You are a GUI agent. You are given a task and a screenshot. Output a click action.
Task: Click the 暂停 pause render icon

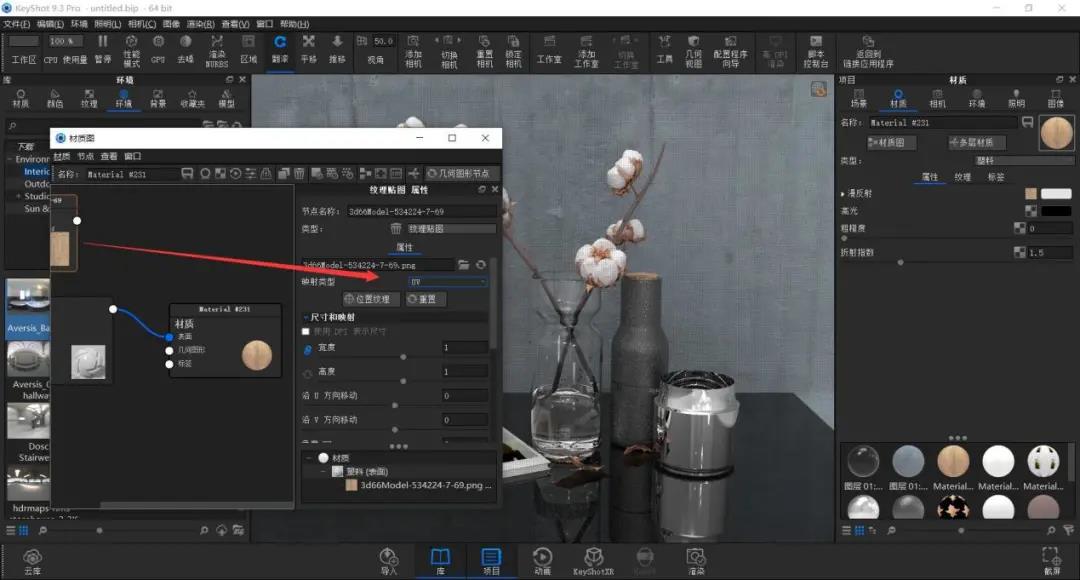click(103, 50)
